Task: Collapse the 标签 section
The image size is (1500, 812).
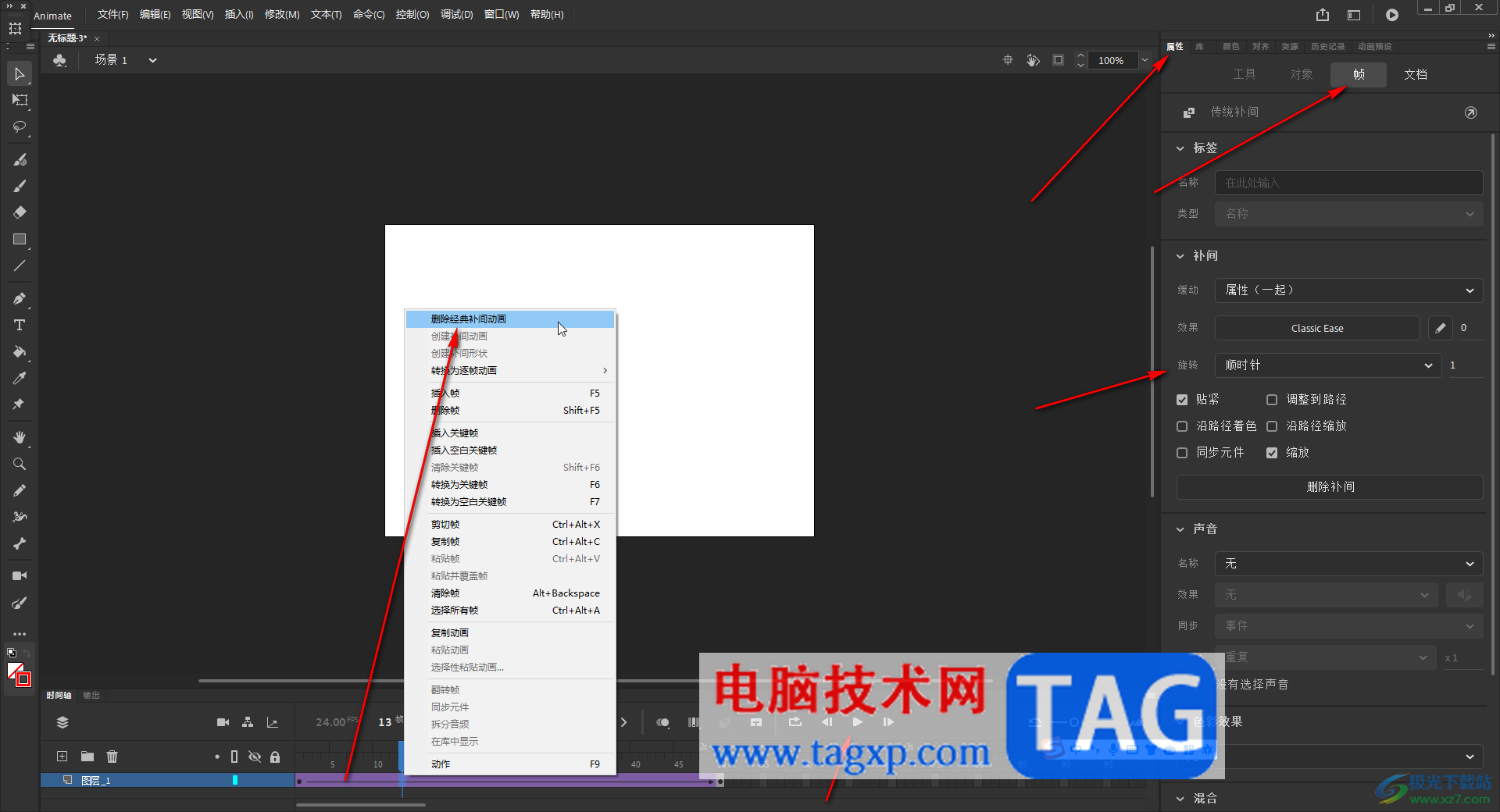Action: point(1180,148)
